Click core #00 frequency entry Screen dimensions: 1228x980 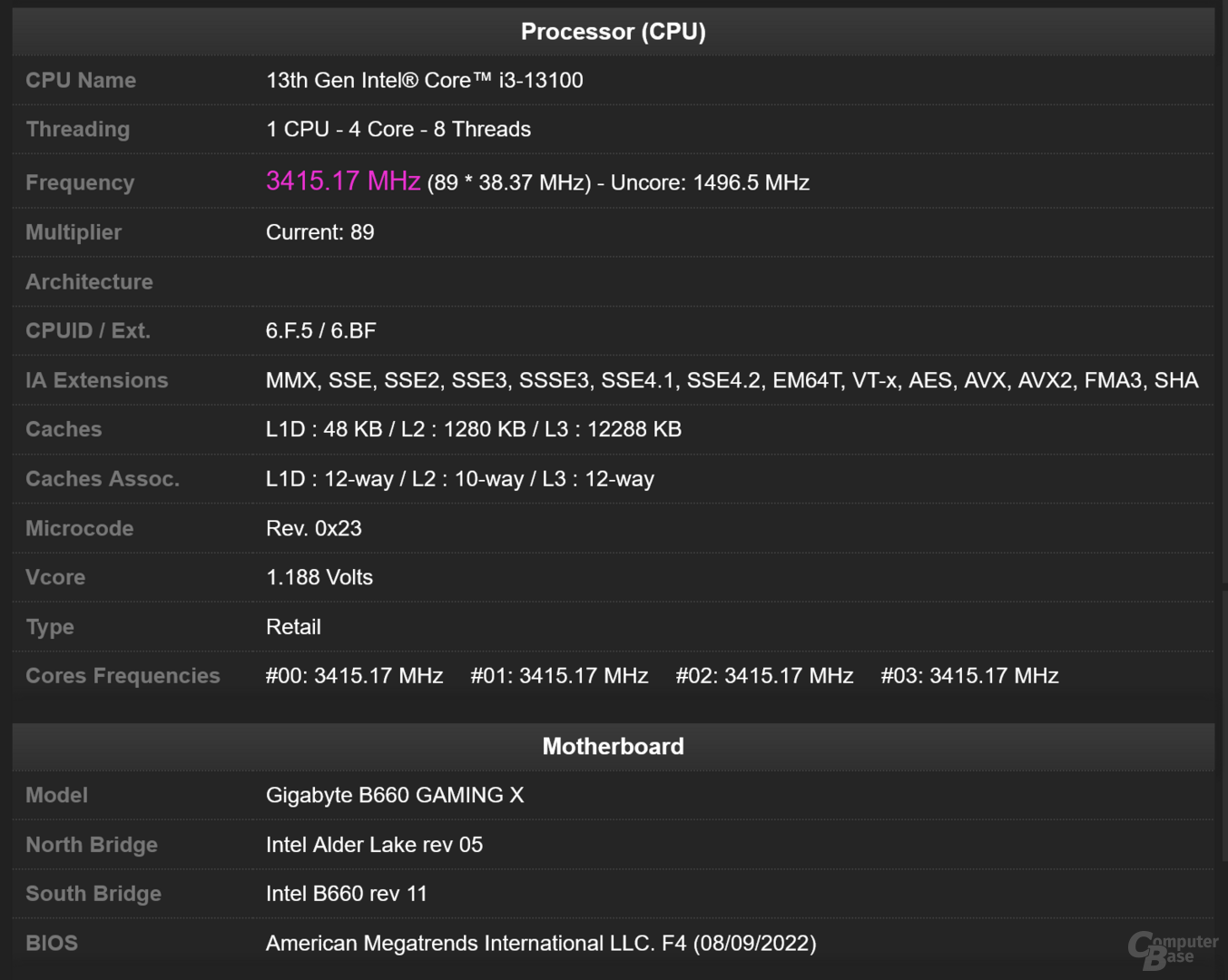pyautogui.click(x=354, y=676)
